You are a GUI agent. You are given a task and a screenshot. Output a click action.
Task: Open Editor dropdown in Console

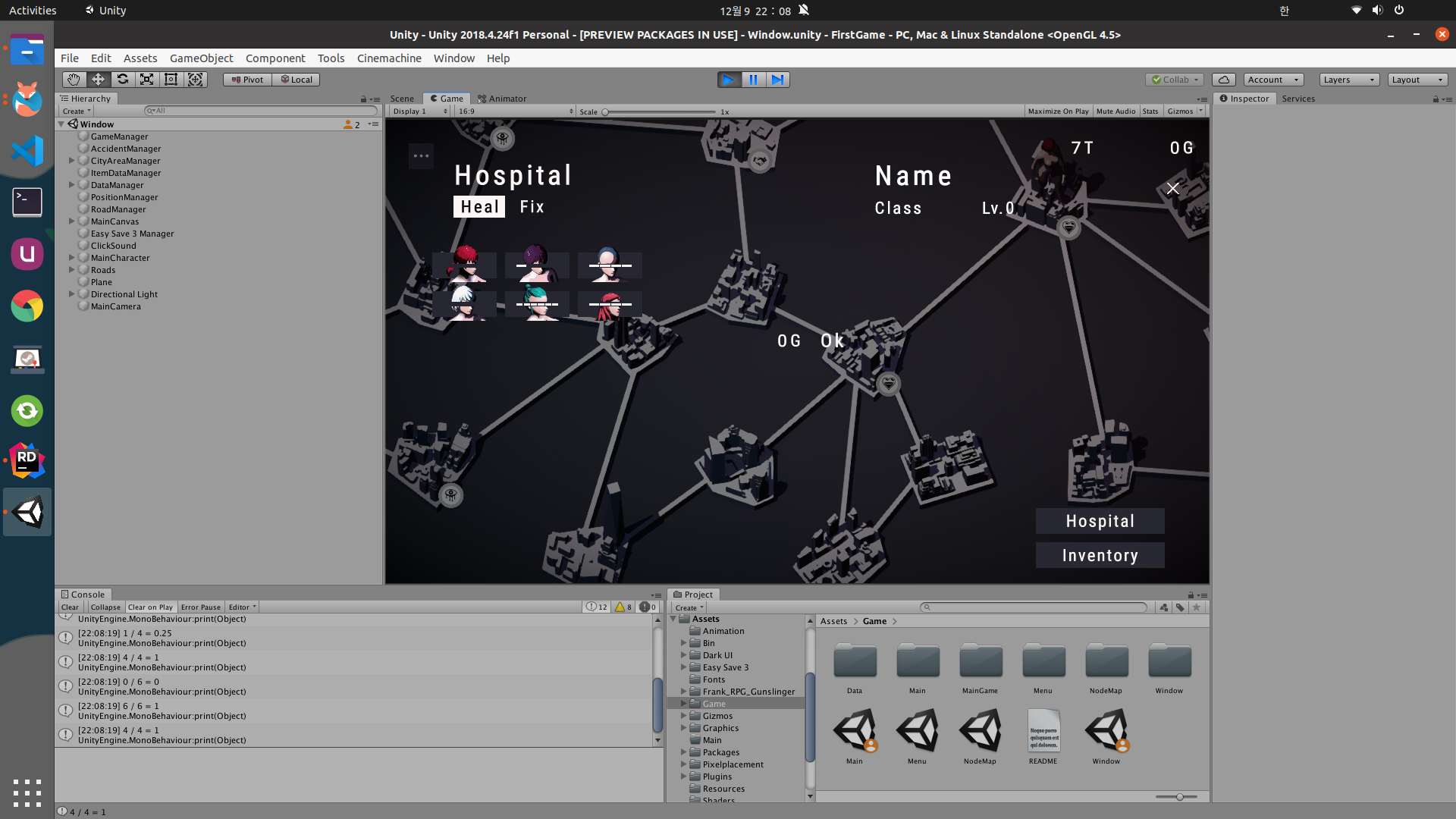coord(243,607)
